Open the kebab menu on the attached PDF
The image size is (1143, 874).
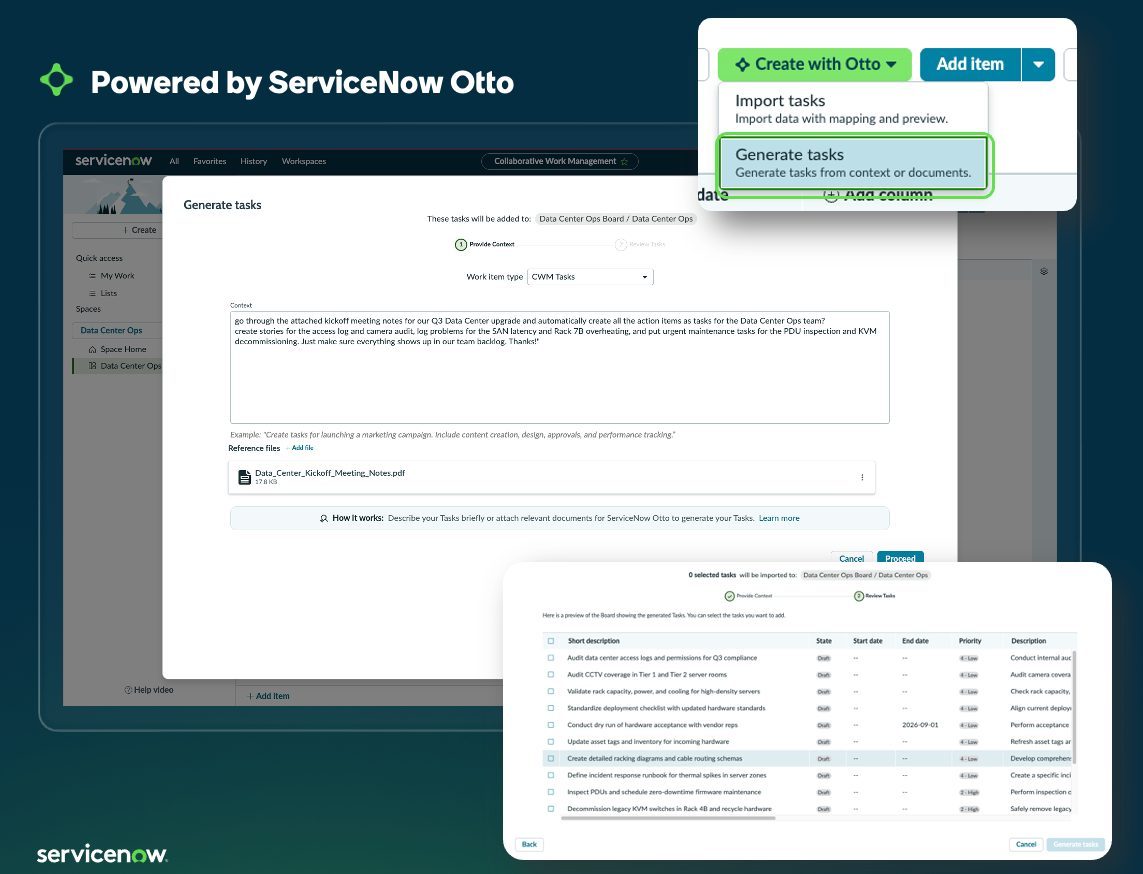tap(862, 477)
